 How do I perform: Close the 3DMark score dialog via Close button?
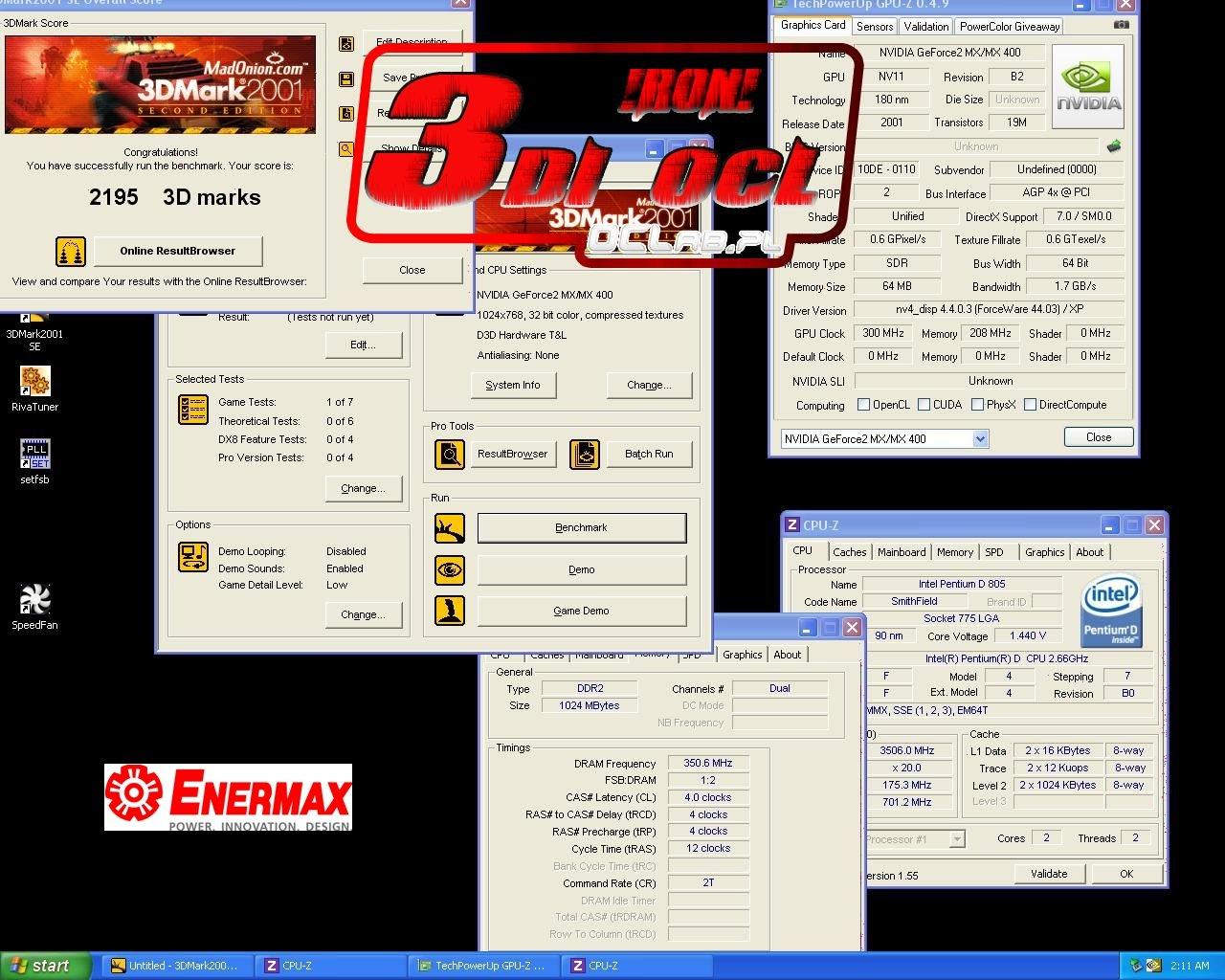tap(412, 270)
